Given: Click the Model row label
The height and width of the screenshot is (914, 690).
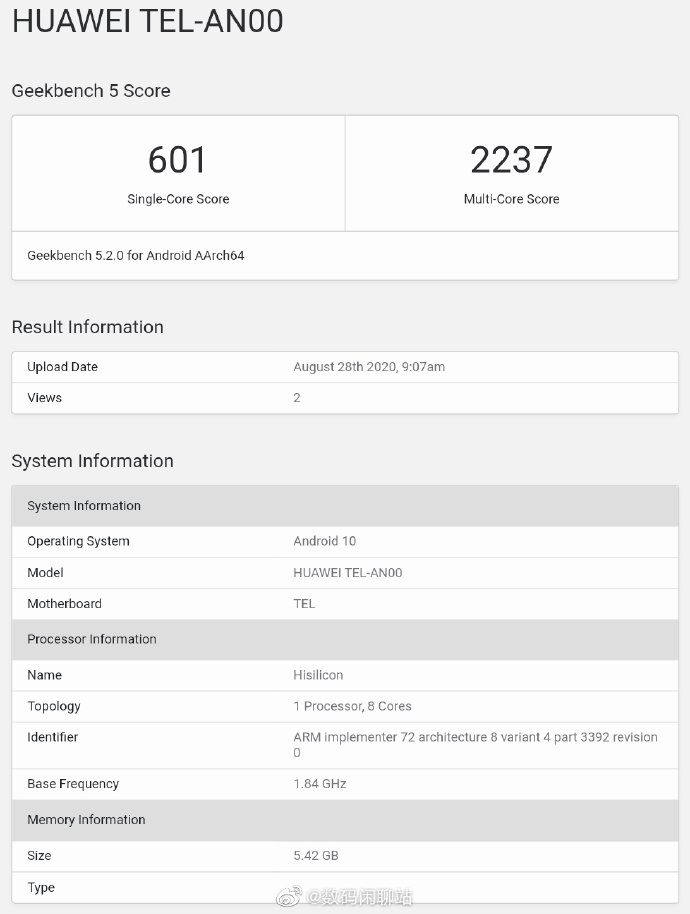Looking at the screenshot, I should click(x=45, y=572).
